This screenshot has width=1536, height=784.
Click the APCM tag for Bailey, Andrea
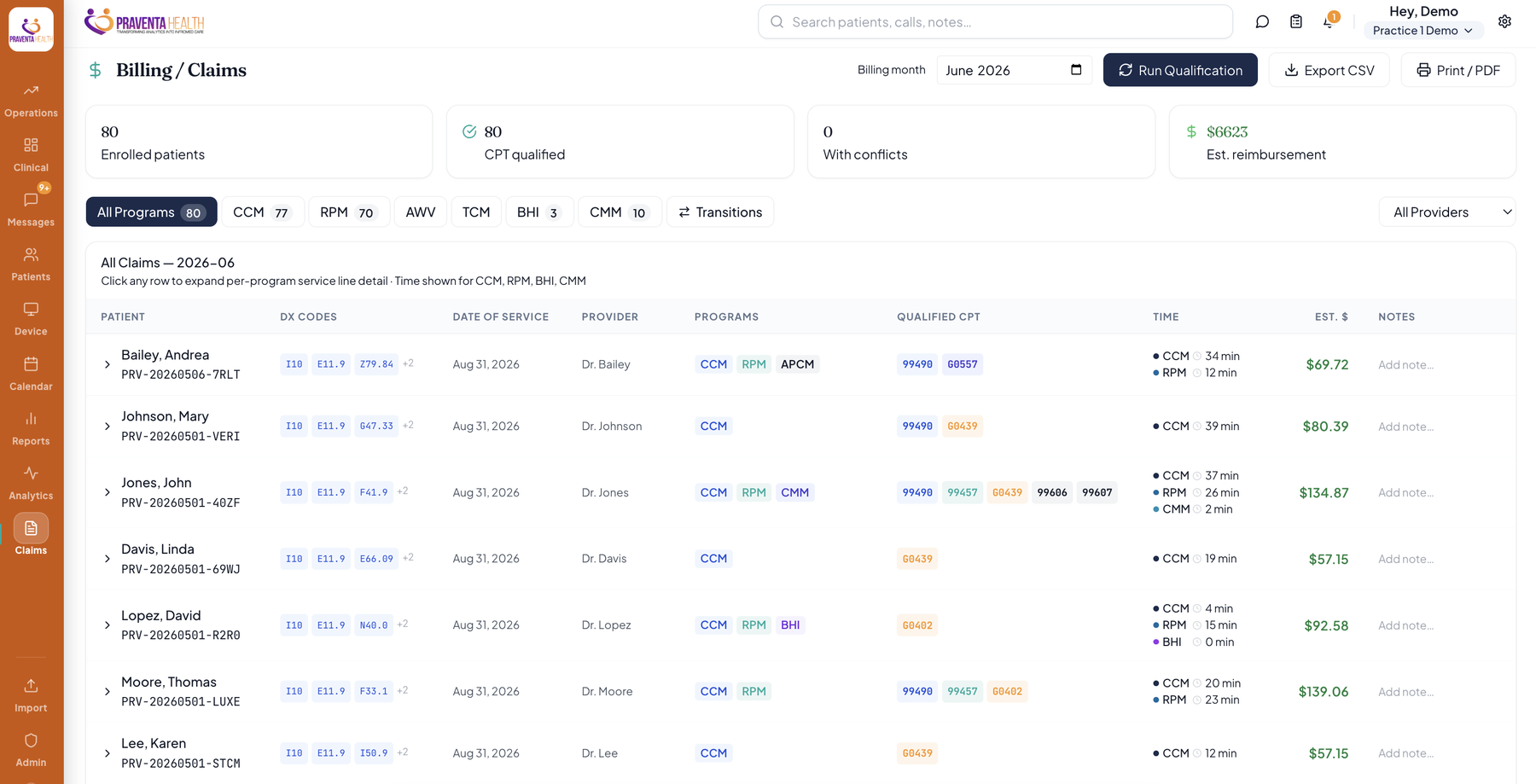[798, 364]
